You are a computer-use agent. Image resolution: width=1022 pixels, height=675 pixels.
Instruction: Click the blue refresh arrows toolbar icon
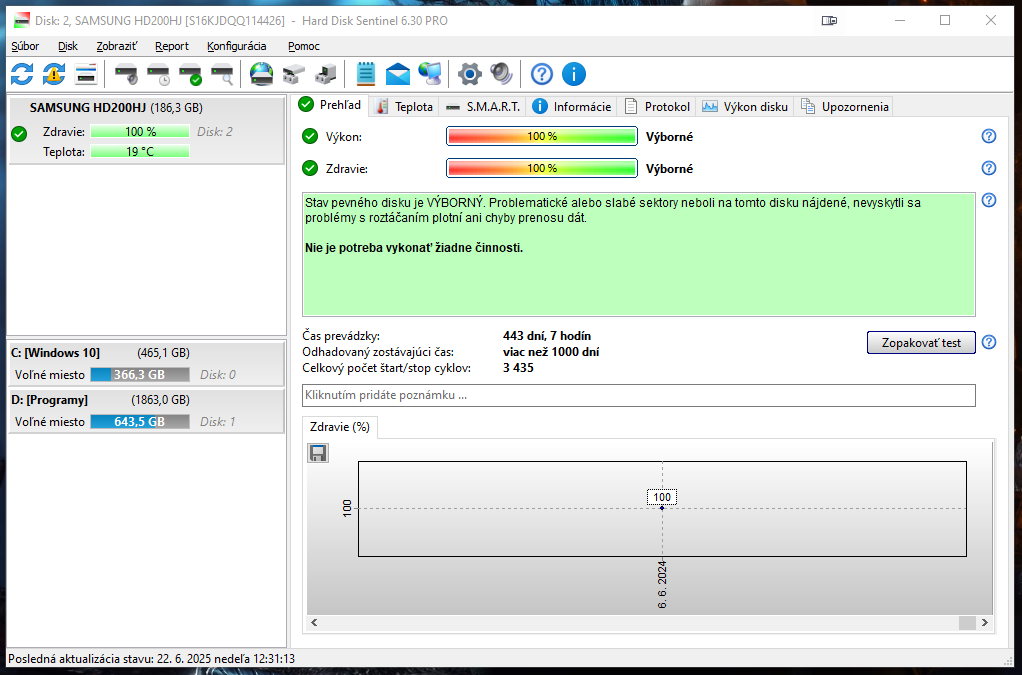22,74
